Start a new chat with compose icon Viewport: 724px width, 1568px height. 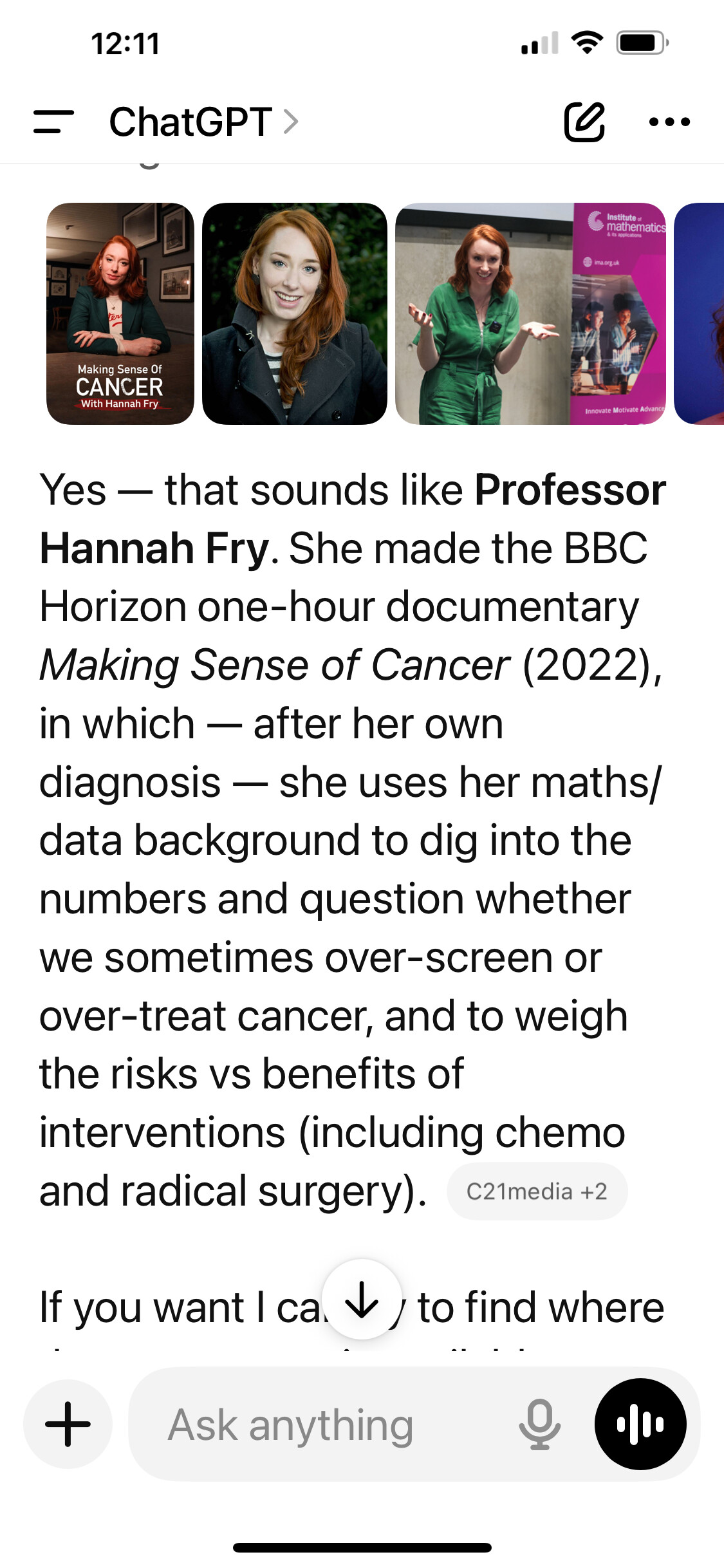(x=584, y=122)
